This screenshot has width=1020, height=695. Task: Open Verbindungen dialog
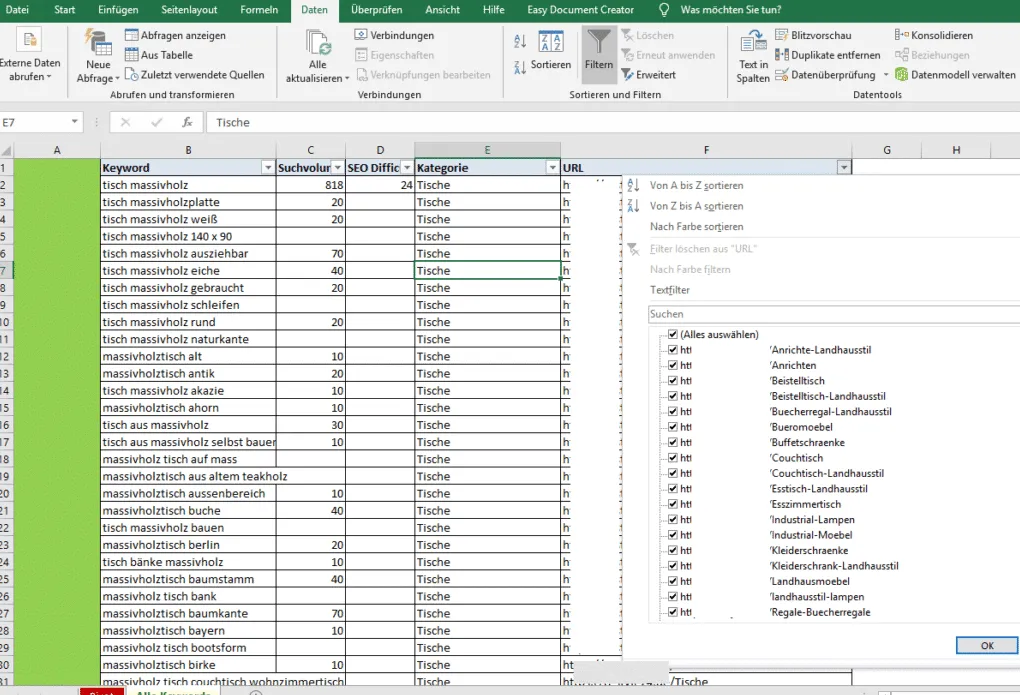(x=394, y=35)
